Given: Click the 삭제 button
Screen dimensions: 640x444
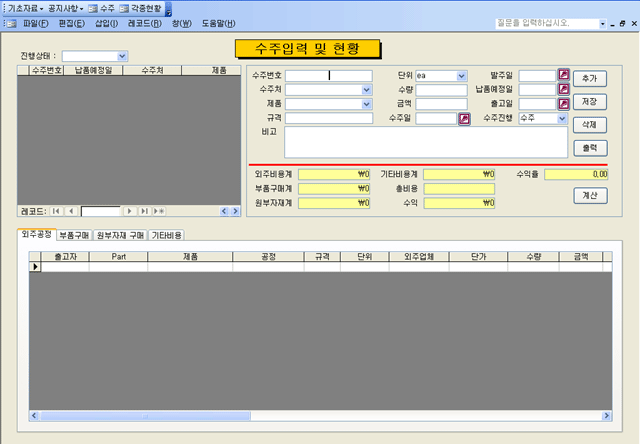Looking at the screenshot, I should coord(589,125).
